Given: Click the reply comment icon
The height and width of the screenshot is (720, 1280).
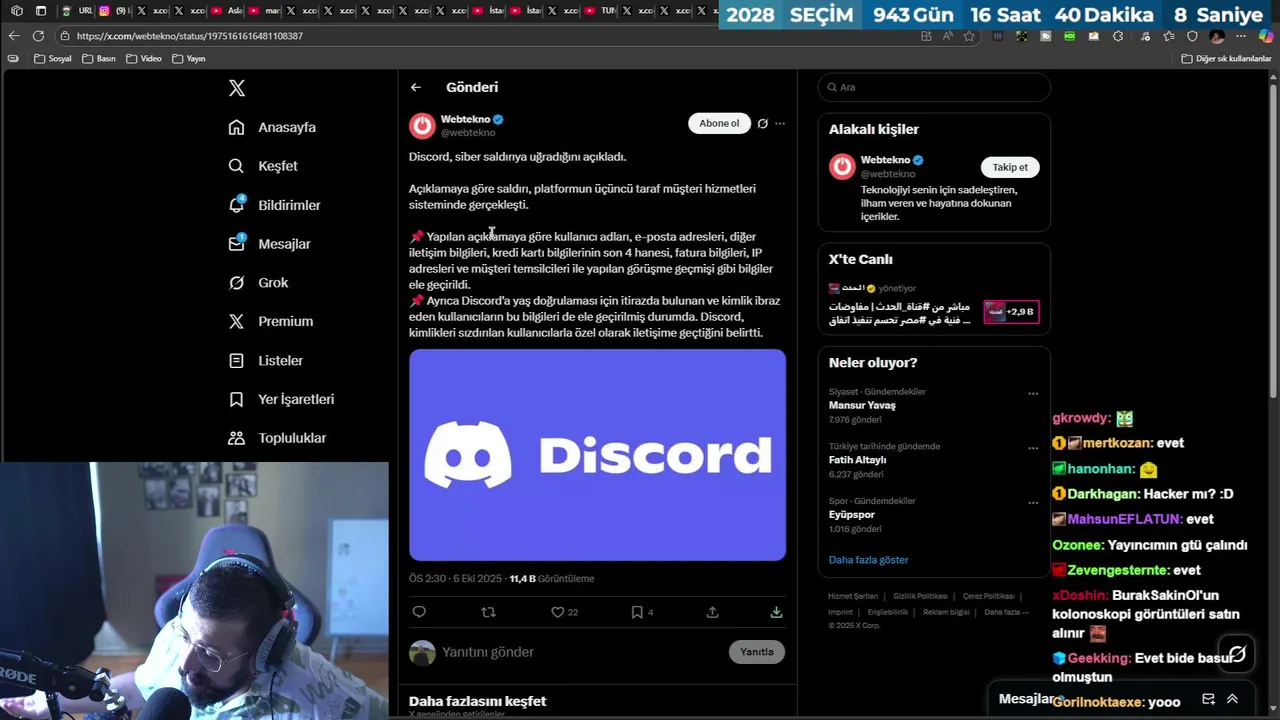Looking at the screenshot, I should [x=419, y=612].
